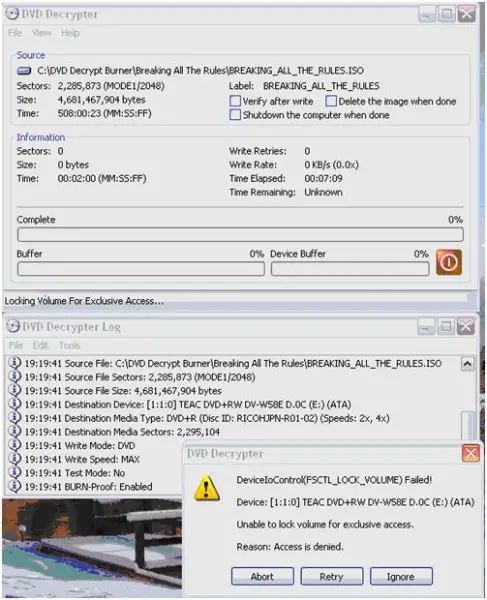Select the Destination Media Sectors: 2,295,104 line

(122, 432)
